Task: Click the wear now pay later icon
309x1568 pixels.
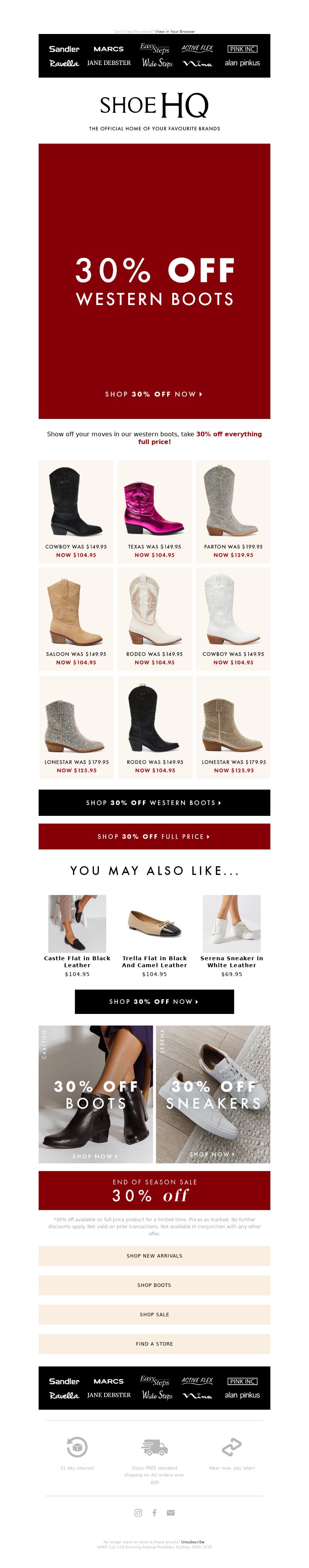Action: [232, 1447]
